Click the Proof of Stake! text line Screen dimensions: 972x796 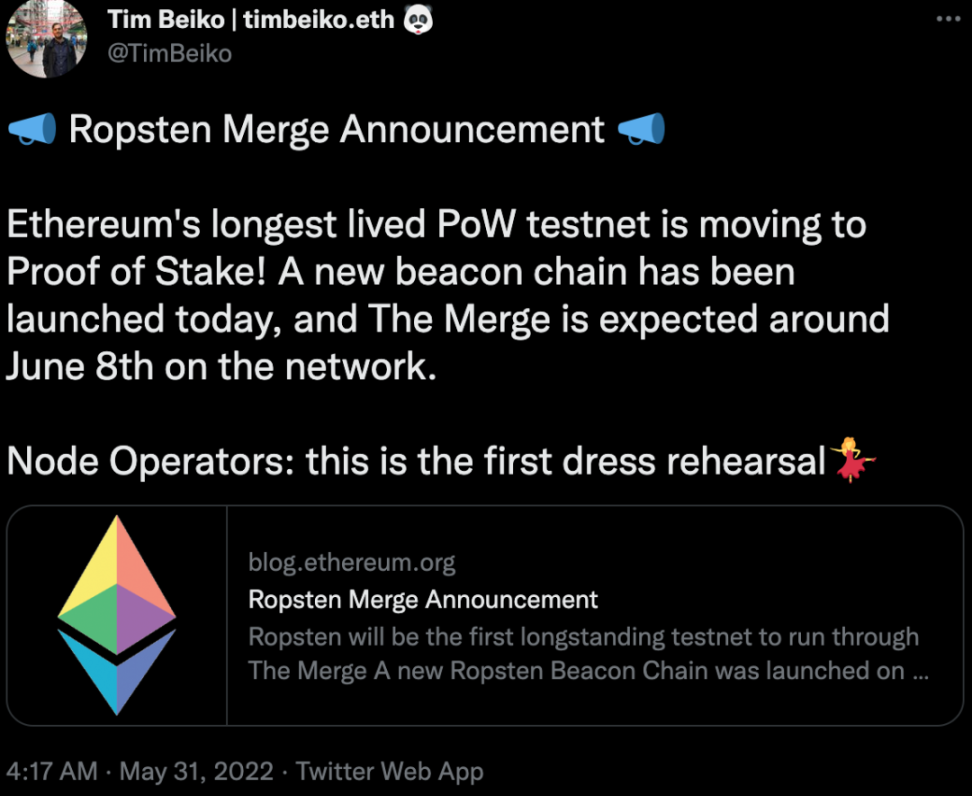coord(400,273)
